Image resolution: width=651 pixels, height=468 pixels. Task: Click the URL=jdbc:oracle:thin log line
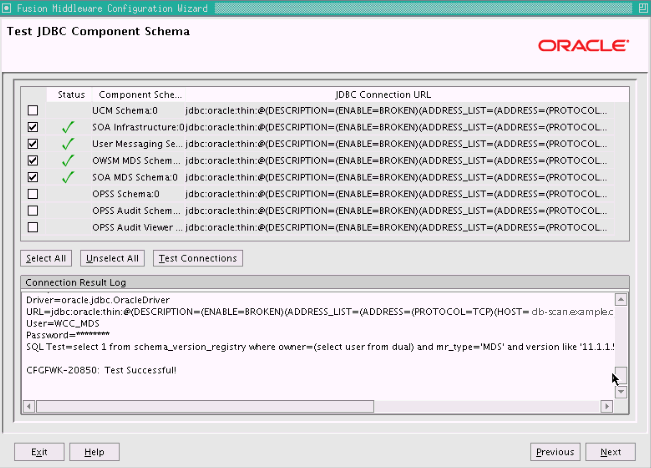(320, 311)
